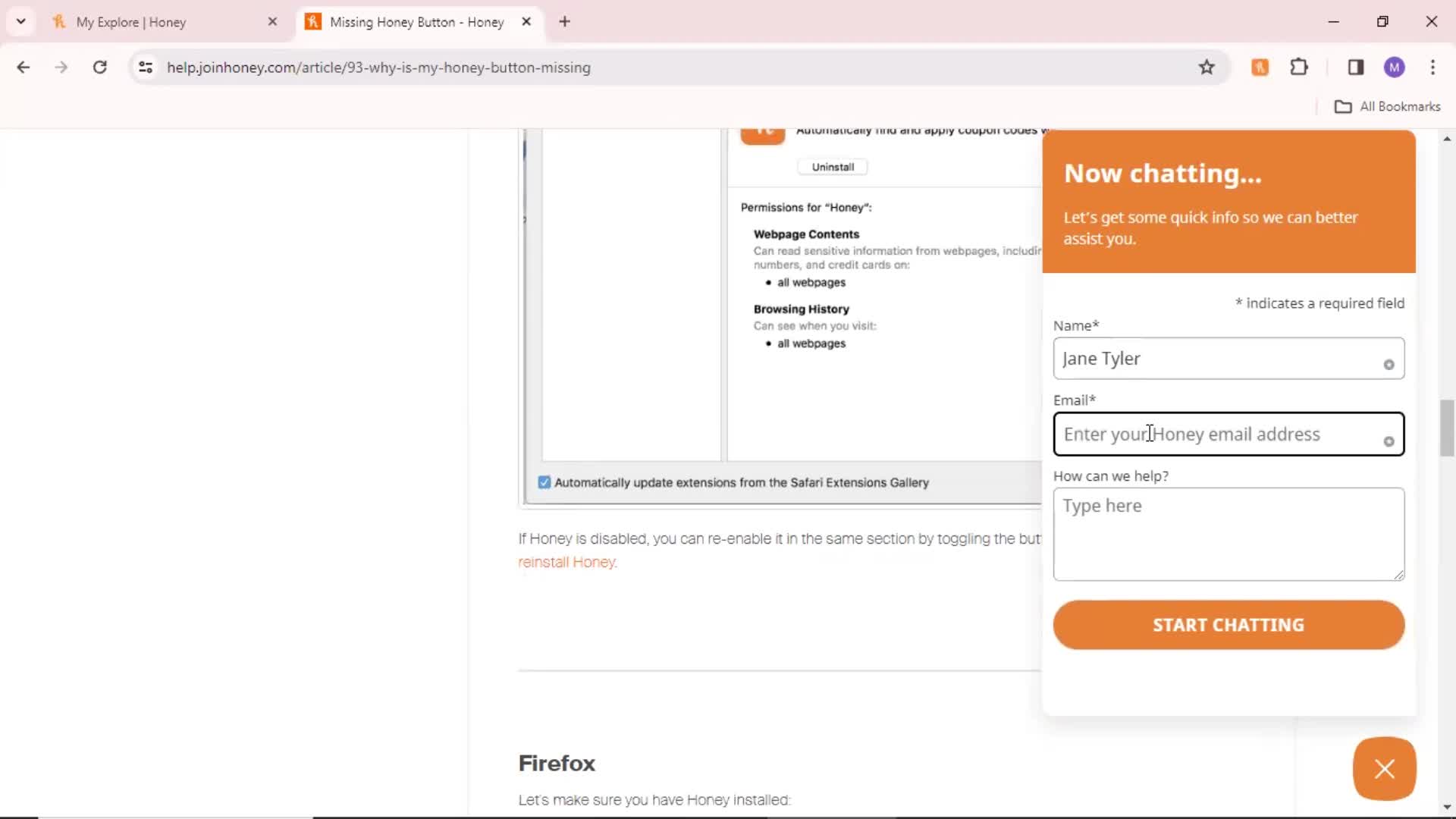Click the new tab plus icon
Viewport: 1456px width, 819px height.
point(565,22)
